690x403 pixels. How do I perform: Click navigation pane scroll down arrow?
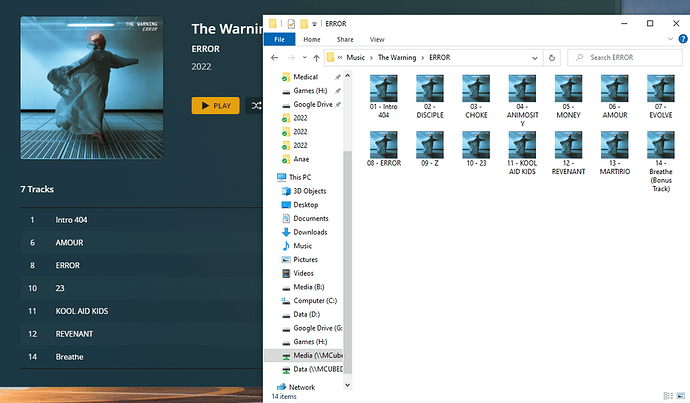[x=347, y=385]
